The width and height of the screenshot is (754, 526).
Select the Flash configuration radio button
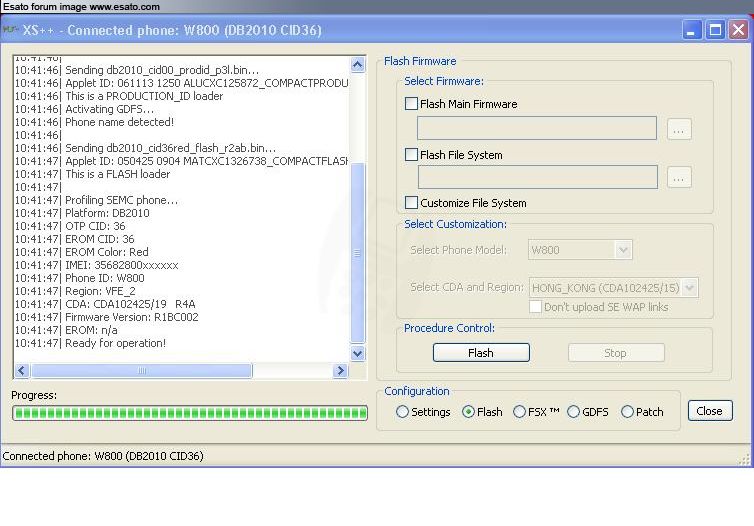[x=468, y=412]
